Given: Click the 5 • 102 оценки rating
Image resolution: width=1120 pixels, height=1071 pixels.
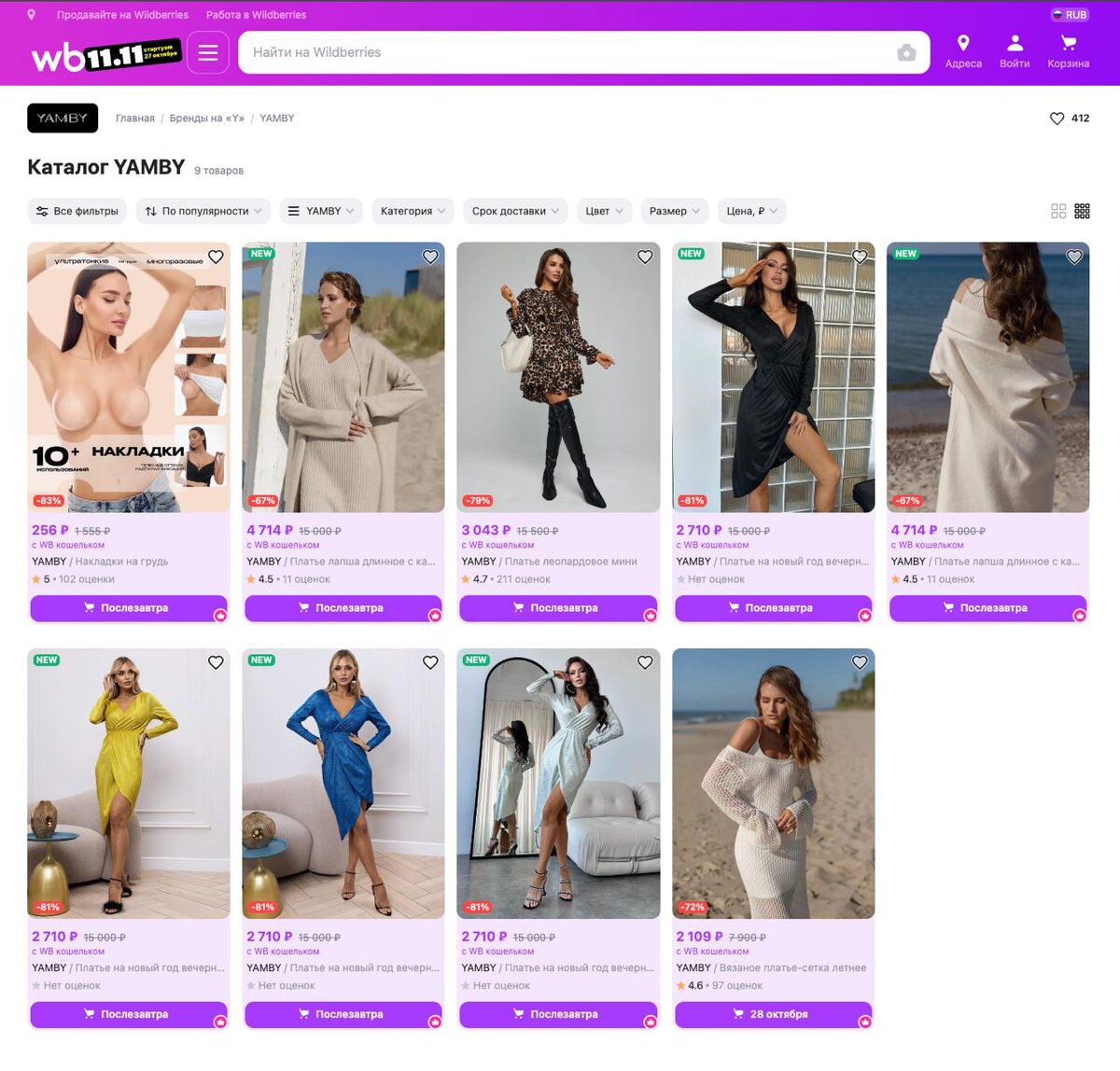Looking at the screenshot, I should [x=73, y=579].
